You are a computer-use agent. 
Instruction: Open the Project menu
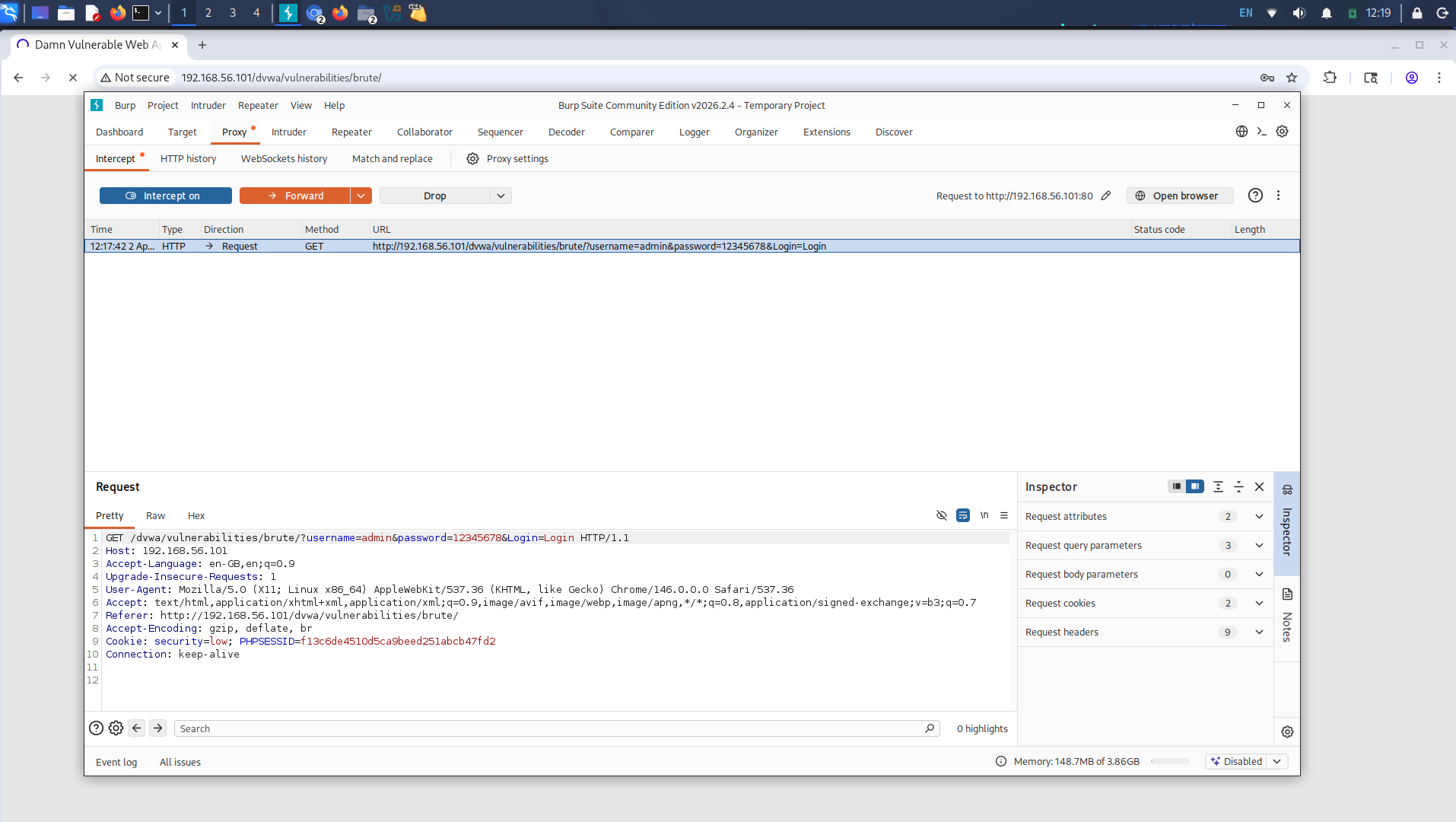click(163, 105)
